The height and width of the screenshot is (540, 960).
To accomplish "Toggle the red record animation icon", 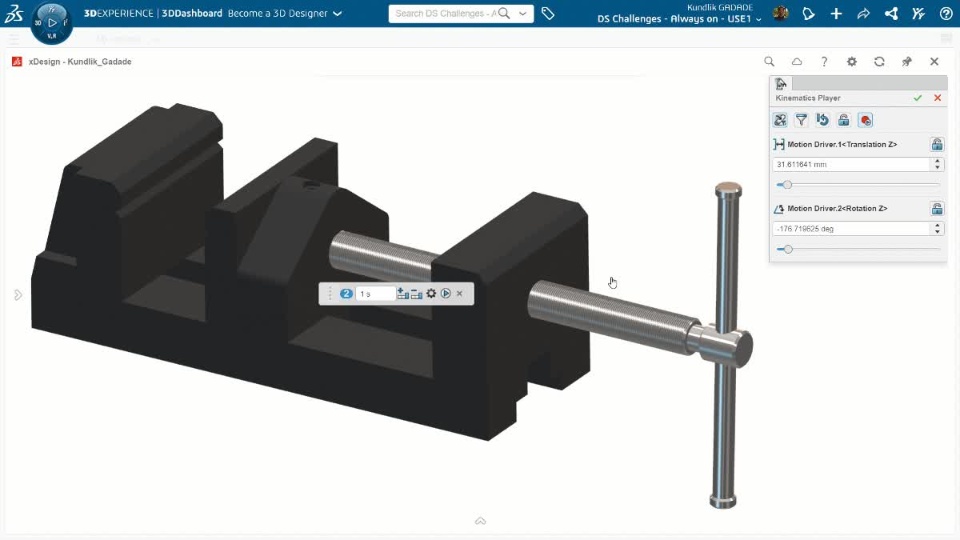I will click(x=865, y=120).
